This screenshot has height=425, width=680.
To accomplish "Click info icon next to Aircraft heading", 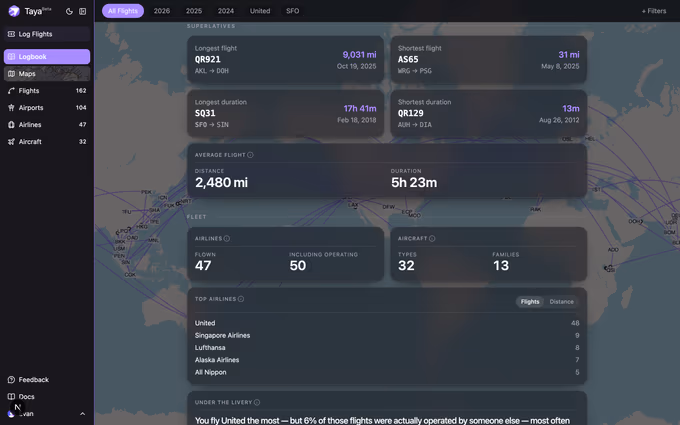I will pyautogui.click(x=432, y=239).
